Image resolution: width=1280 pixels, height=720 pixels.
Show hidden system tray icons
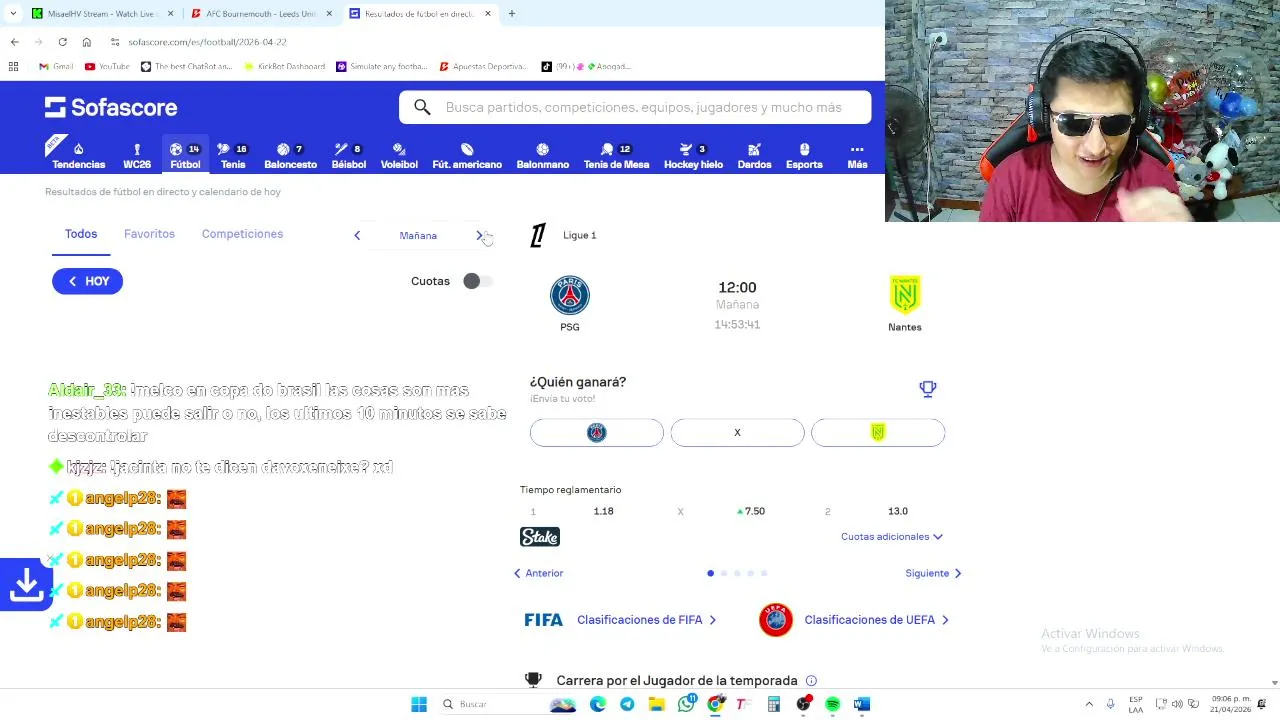pyautogui.click(x=1089, y=704)
